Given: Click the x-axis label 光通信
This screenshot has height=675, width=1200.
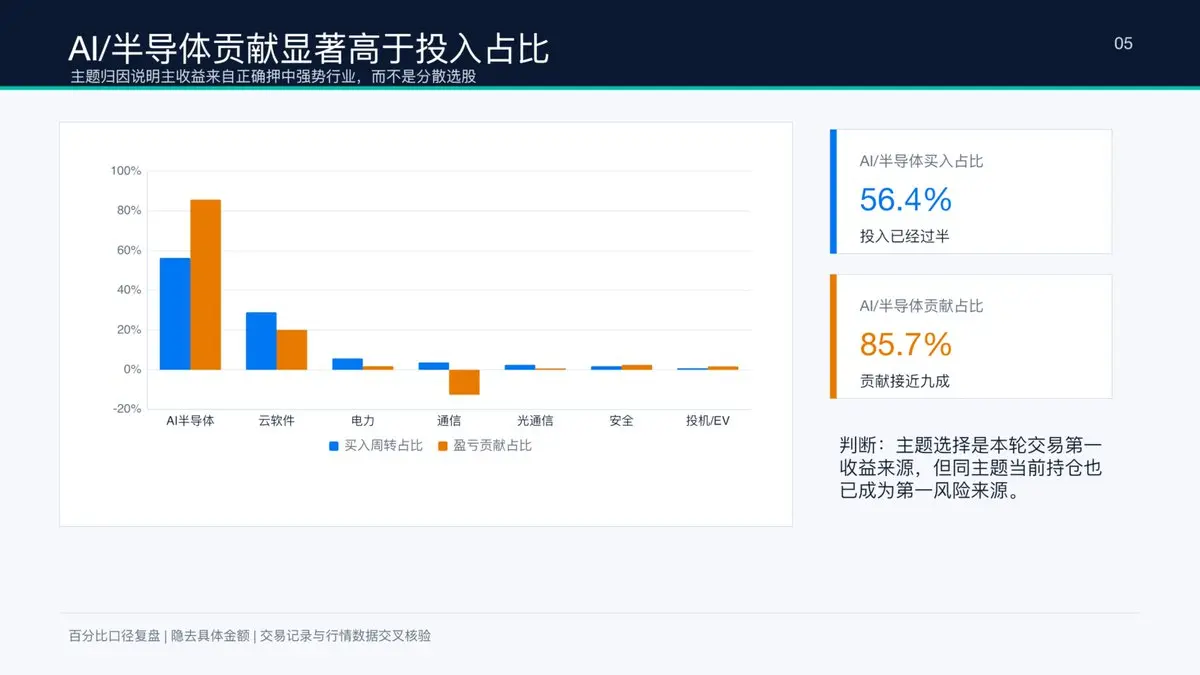Looking at the screenshot, I should coord(535,421).
